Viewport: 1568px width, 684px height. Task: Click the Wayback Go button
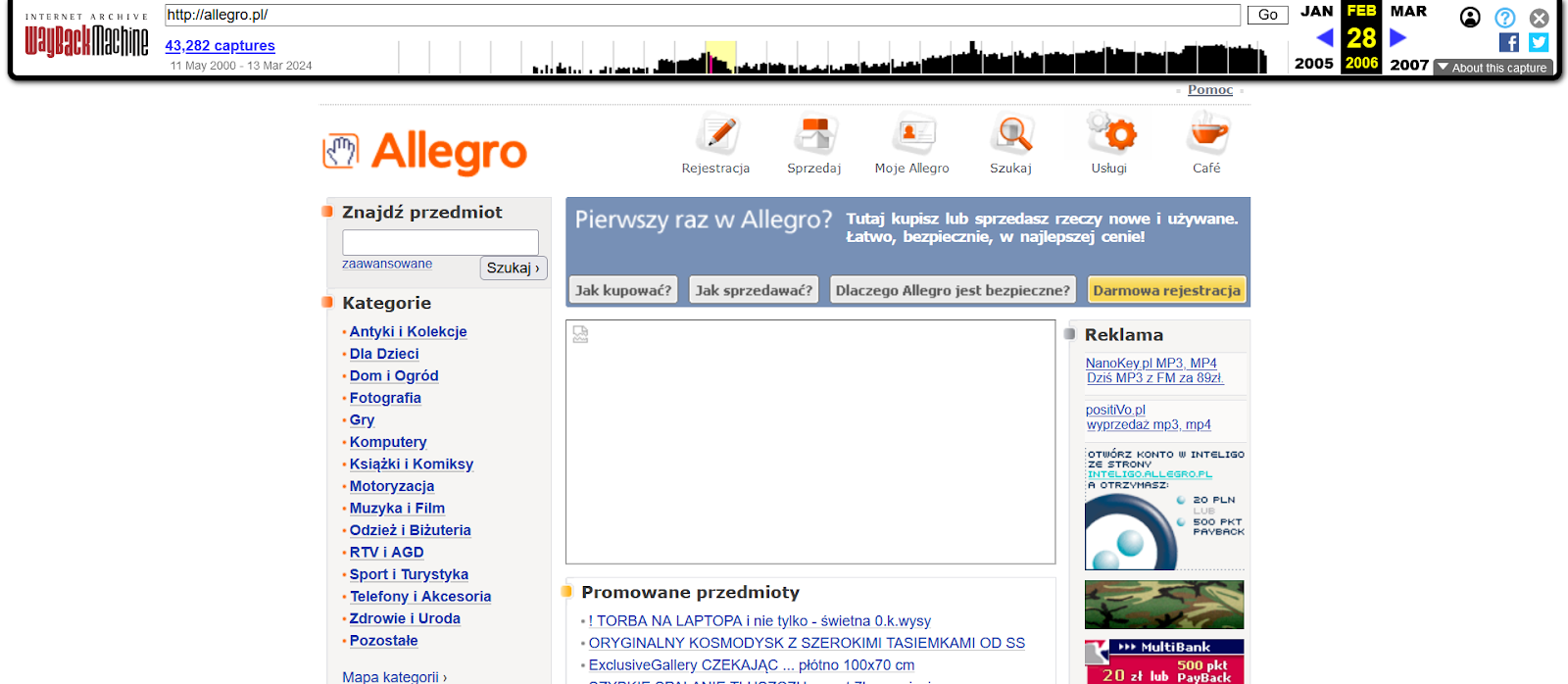pyautogui.click(x=1267, y=15)
